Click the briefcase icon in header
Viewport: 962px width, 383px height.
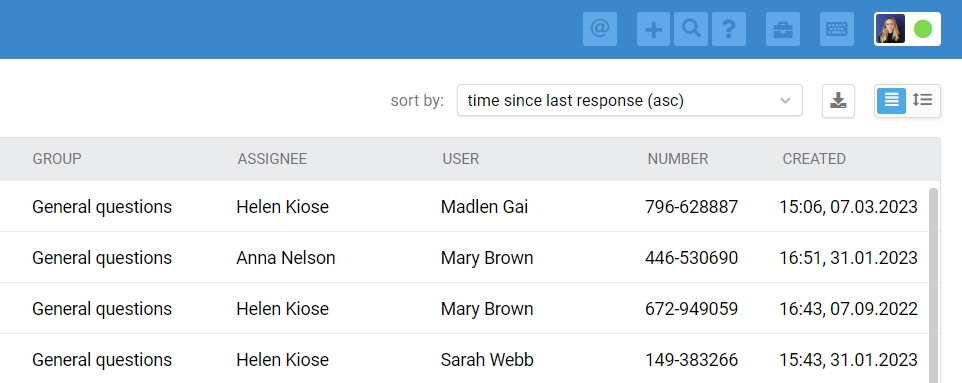(783, 29)
